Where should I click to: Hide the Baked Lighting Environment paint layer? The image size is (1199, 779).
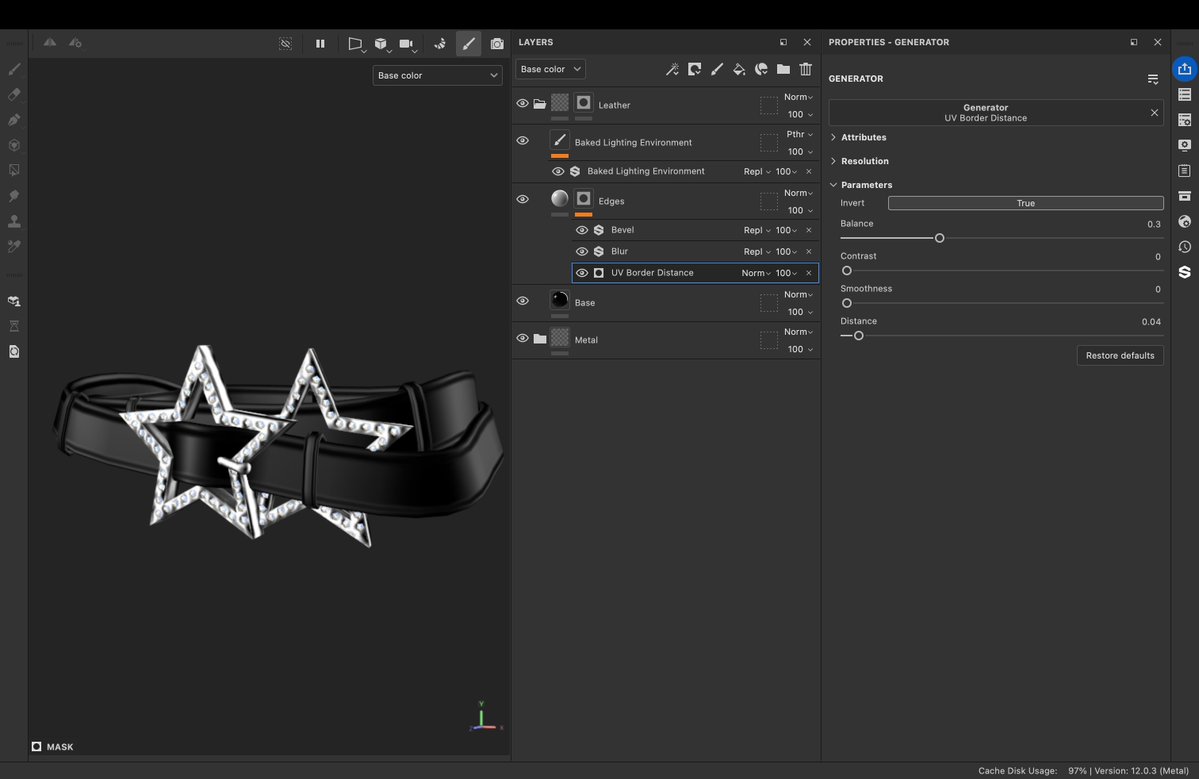point(522,141)
